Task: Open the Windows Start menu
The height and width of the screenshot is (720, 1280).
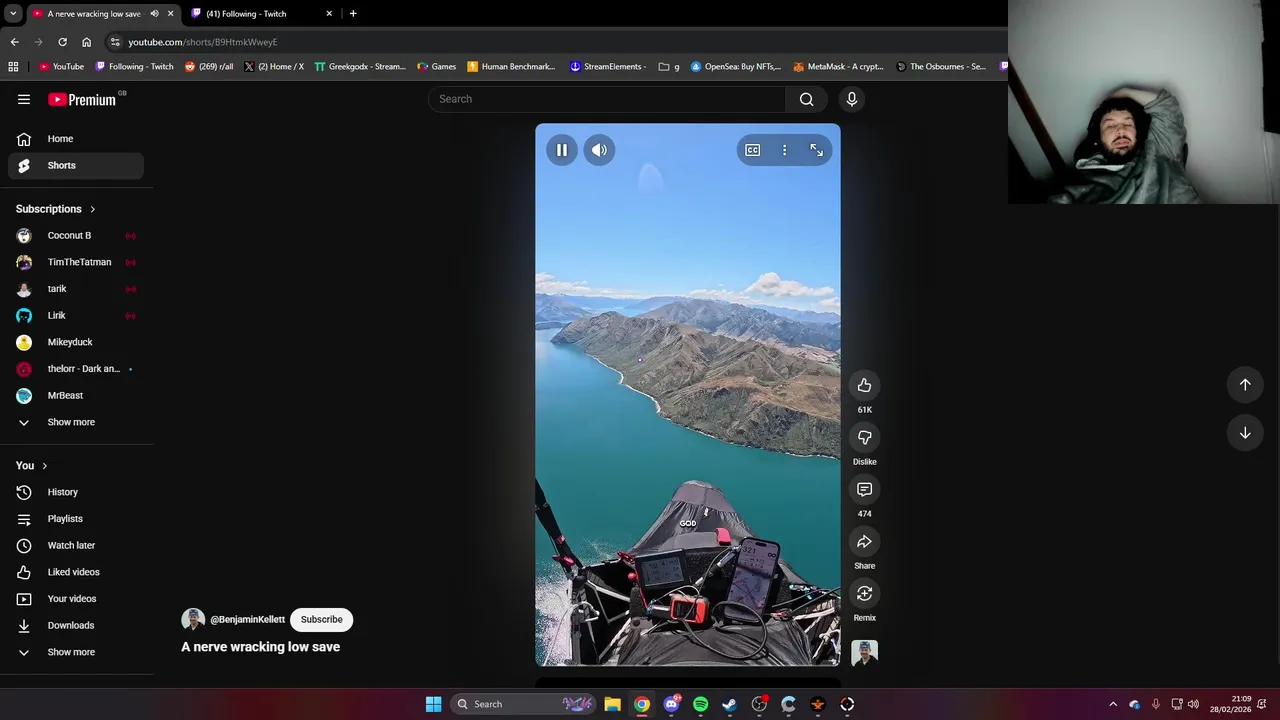Action: [434, 704]
